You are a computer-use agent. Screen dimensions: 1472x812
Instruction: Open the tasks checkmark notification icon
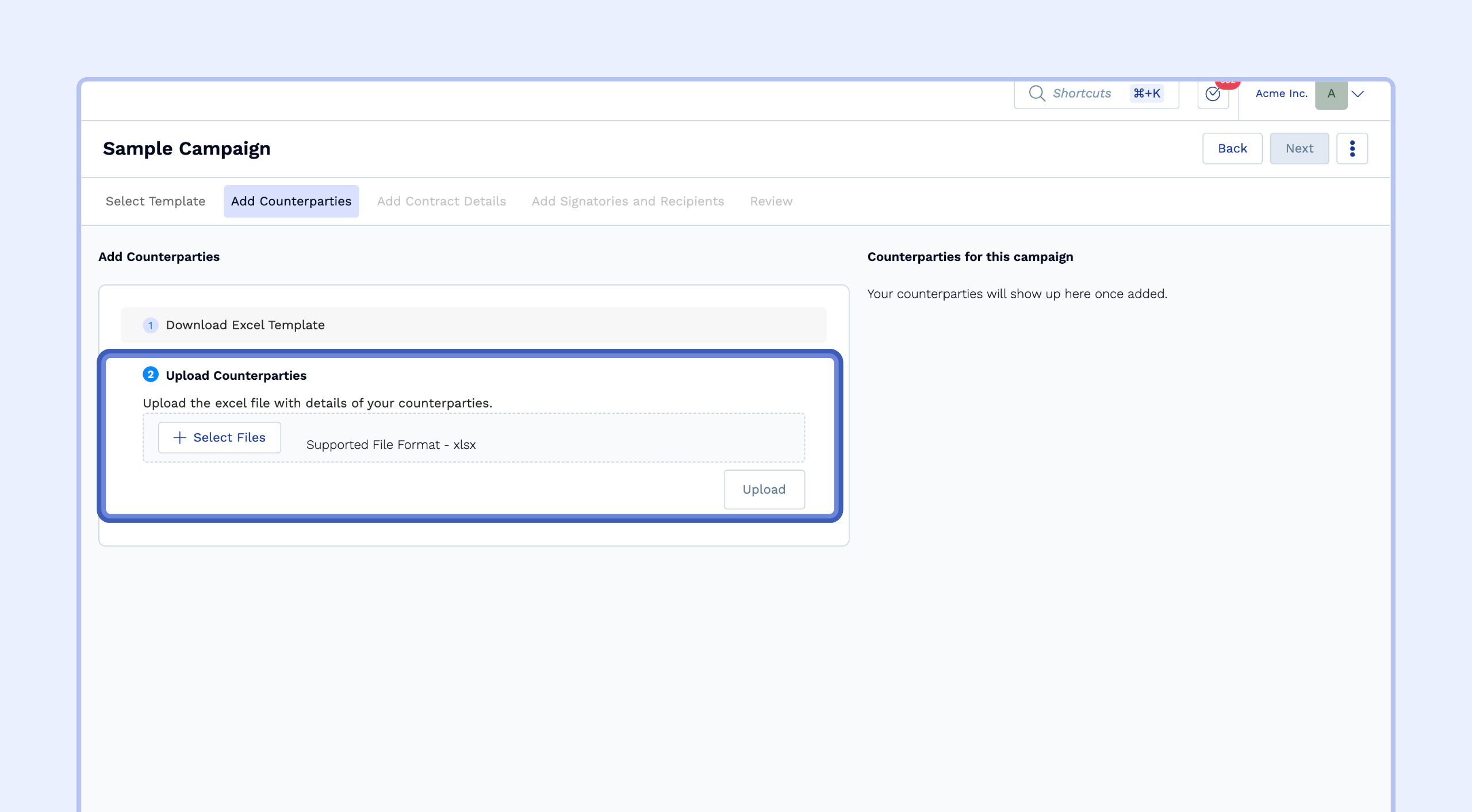coord(1213,94)
